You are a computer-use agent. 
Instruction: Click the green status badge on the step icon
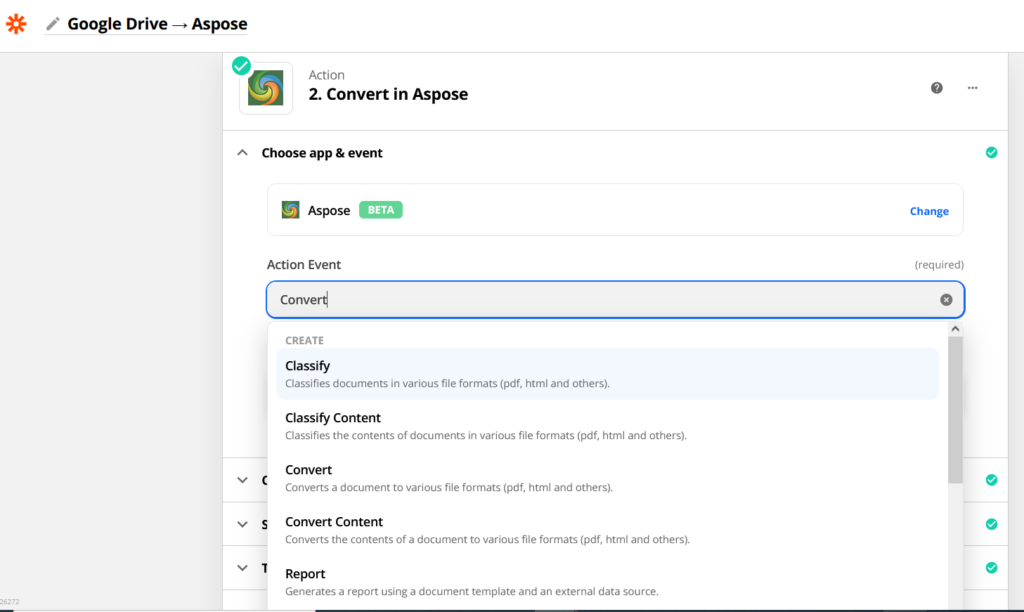click(241, 66)
